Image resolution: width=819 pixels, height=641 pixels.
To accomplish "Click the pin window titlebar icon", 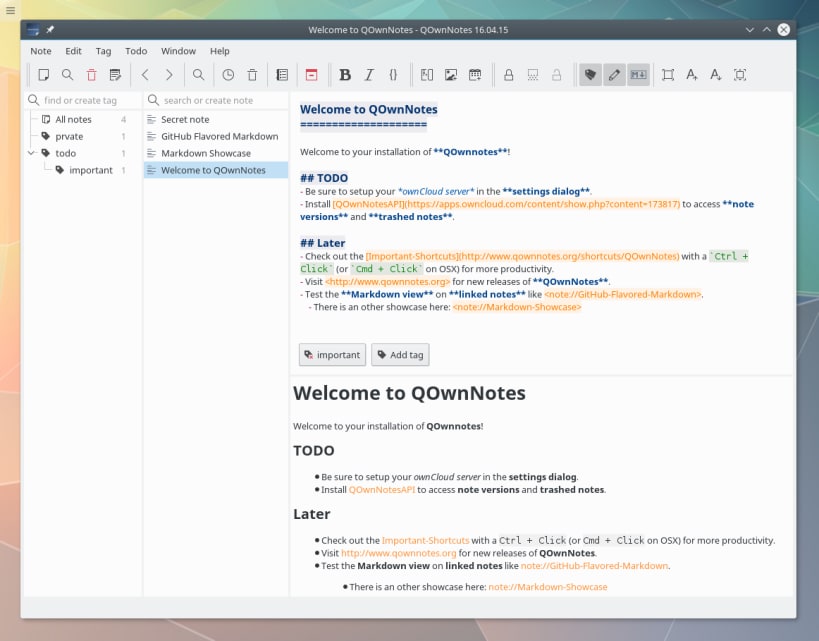I will pyautogui.click(x=50, y=30).
